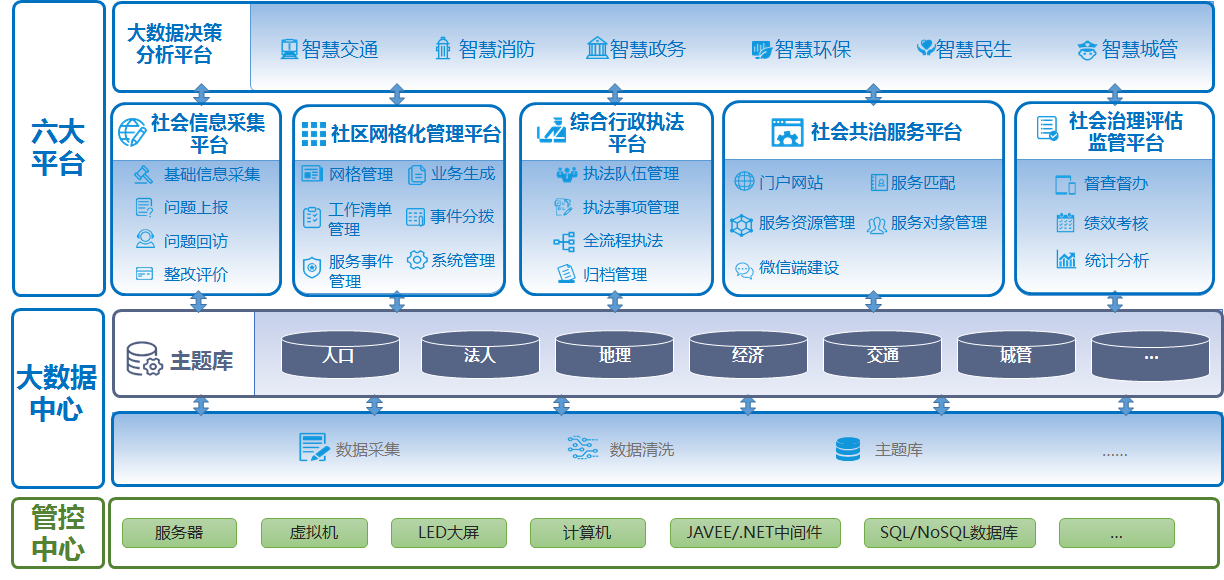1224x580 pixels.
Task: Click the 法人 database cylinder
Action: (480, 355)
